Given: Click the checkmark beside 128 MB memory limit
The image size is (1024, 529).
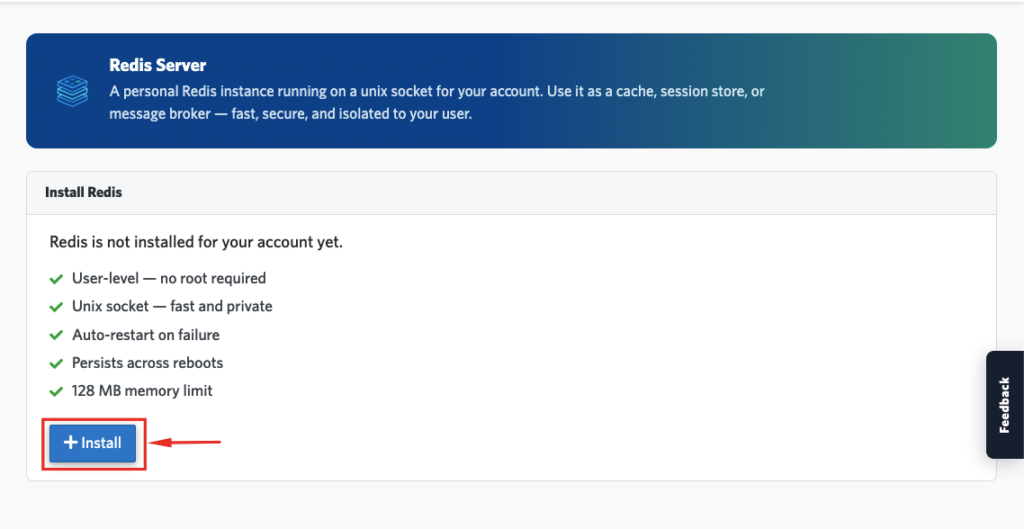Looking at the screenshot, I should coord(56,392).
